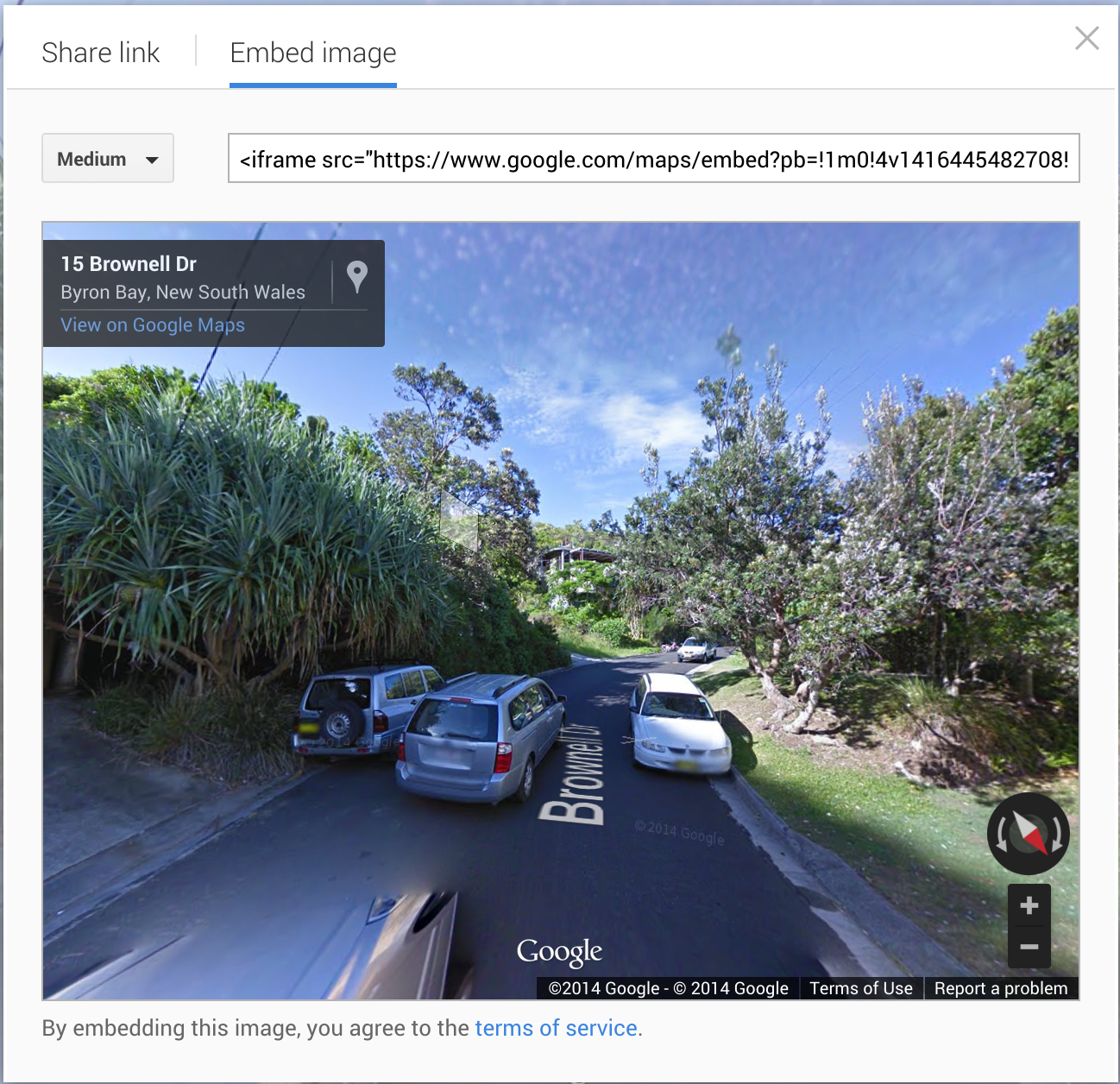This screenshot has width=1120, height=1084.
Task: Click the map pin icon beside address
Action: point(357,278)
